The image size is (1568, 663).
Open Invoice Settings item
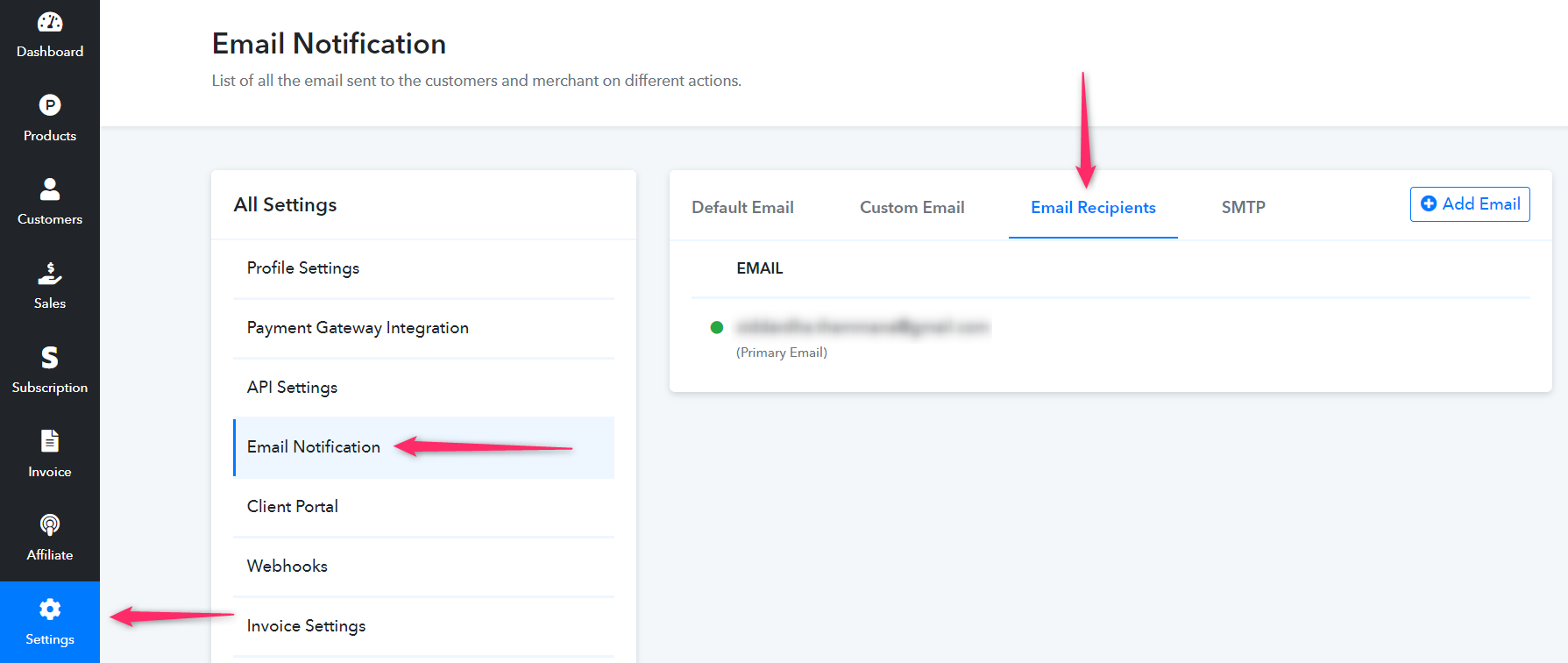point(306,626)
